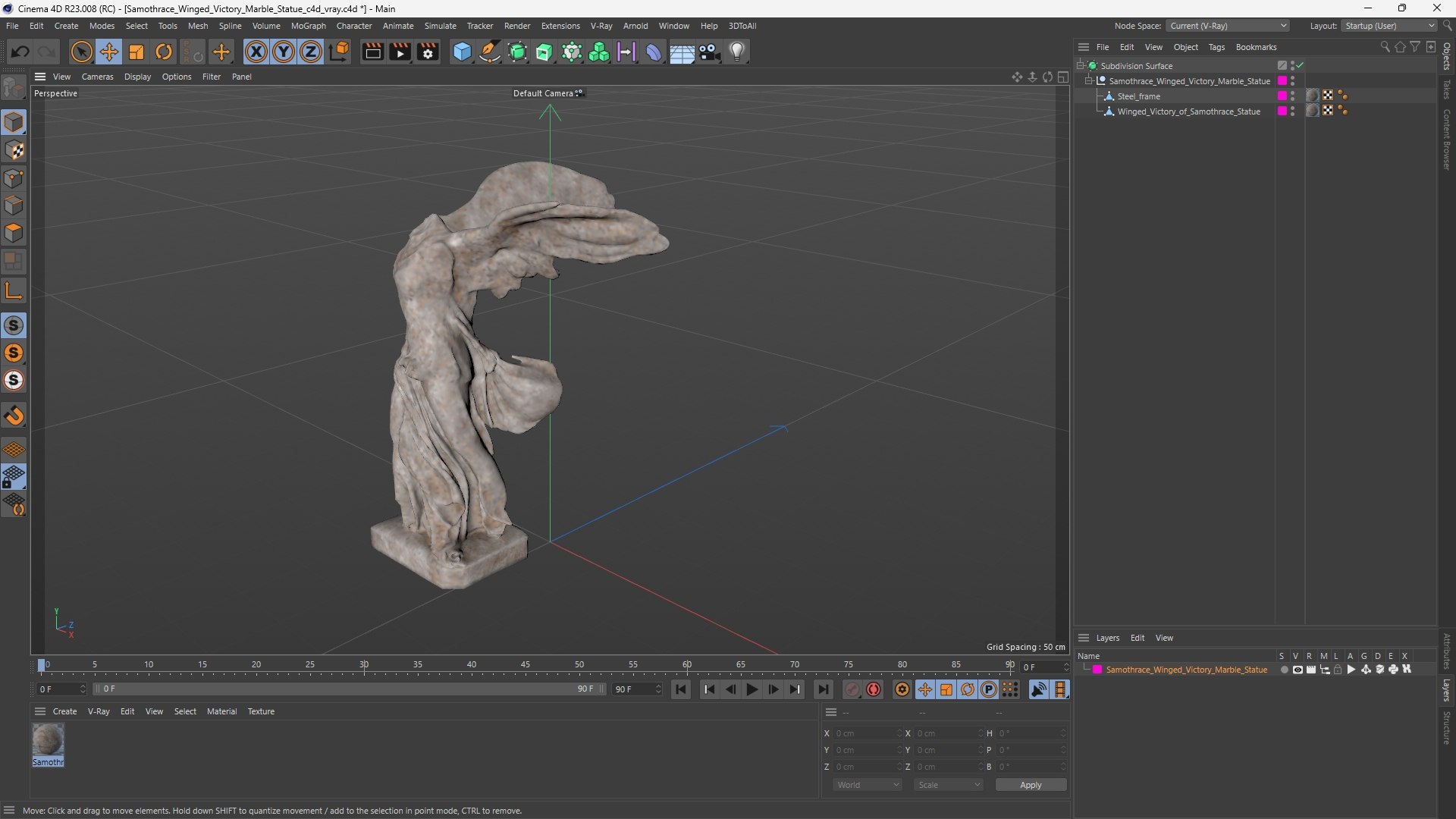Play the animation forward
Image resolution: width=1456 pixels, height=819 pixels.
[x=752, y=689]
